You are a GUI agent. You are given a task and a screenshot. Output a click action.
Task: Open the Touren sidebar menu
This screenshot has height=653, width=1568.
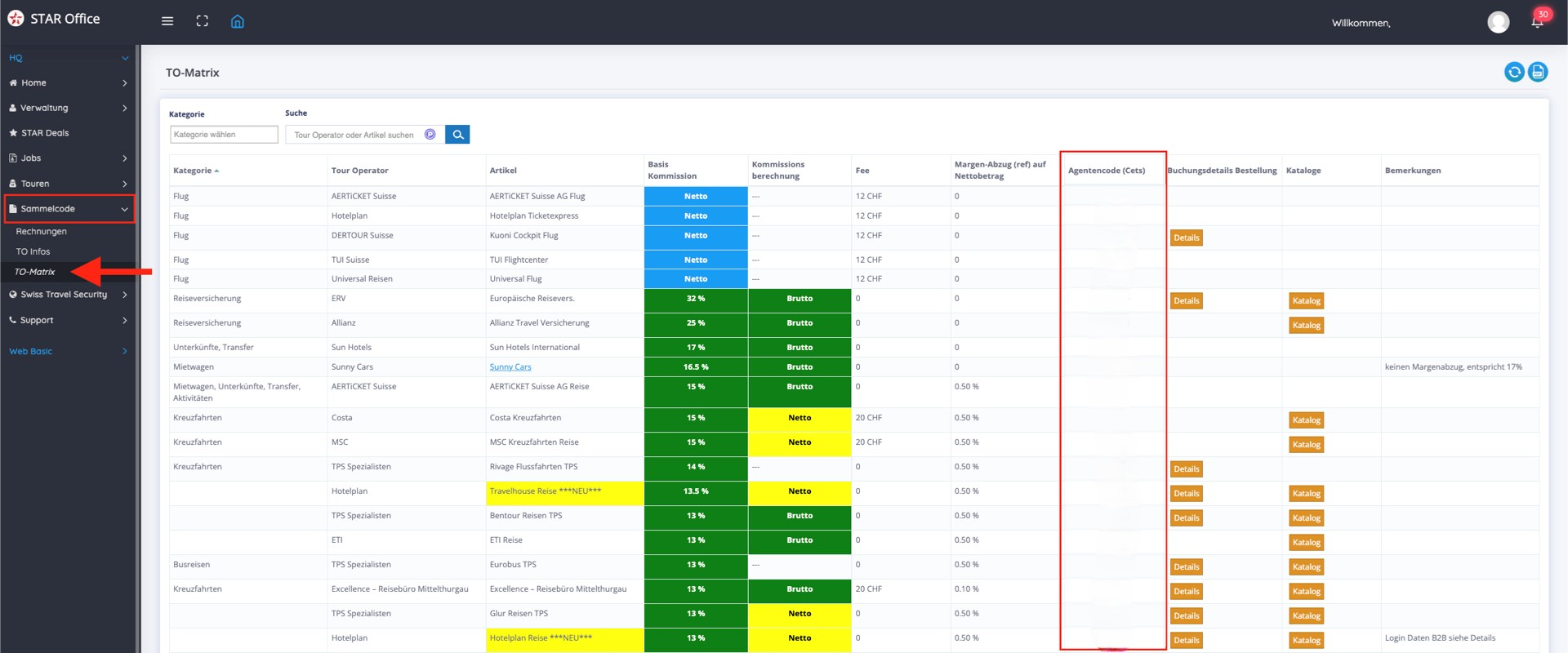point(69,184)
